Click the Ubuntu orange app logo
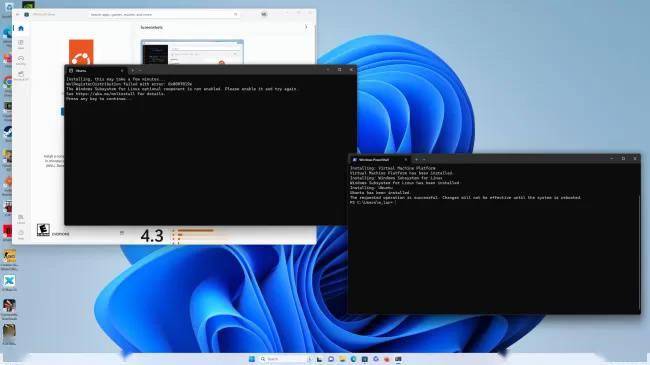Screen dimensions: 650x365 (81, 52)
